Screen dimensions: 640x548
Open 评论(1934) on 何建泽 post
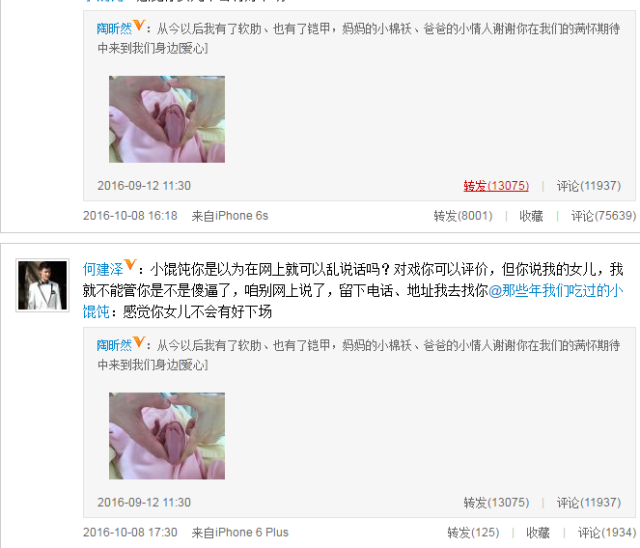tap(607, 532)
